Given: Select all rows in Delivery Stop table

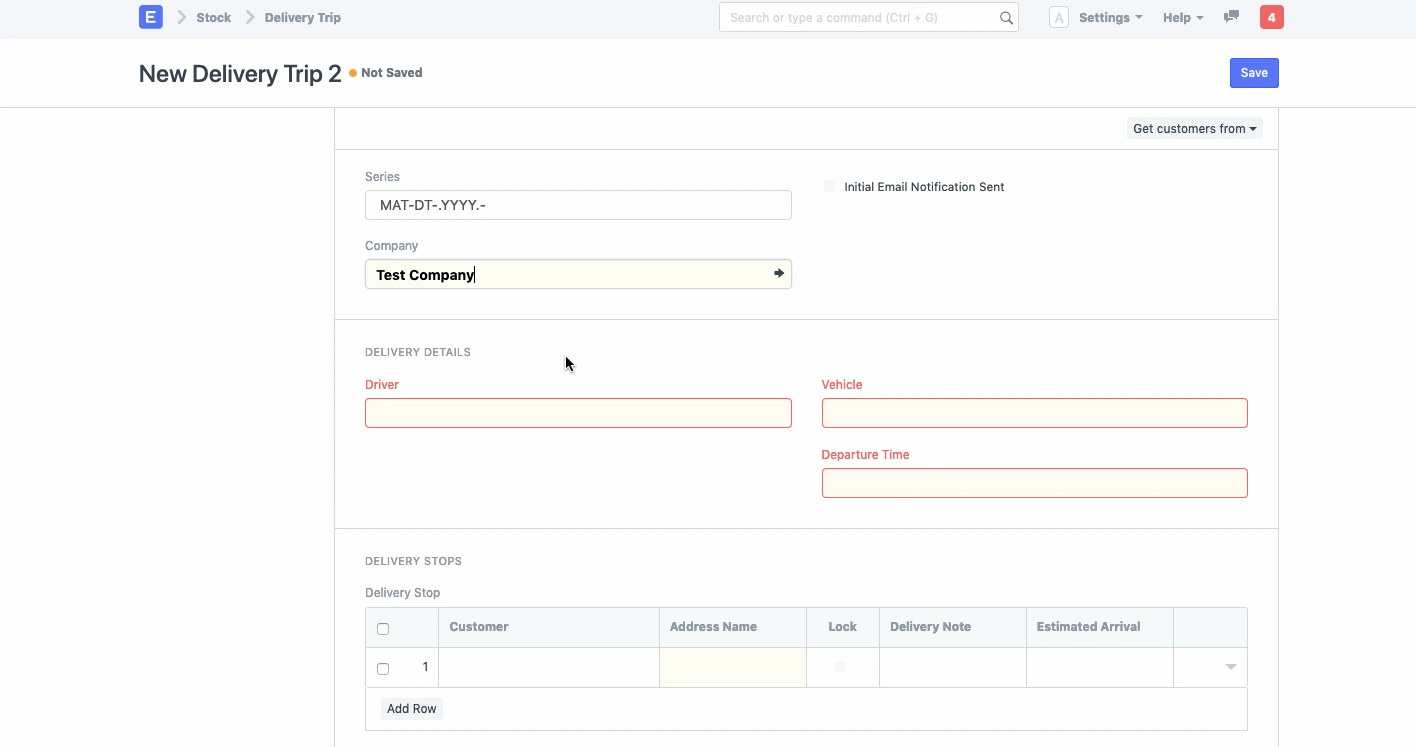Looking at the screenshot, I should pos(383,629).
